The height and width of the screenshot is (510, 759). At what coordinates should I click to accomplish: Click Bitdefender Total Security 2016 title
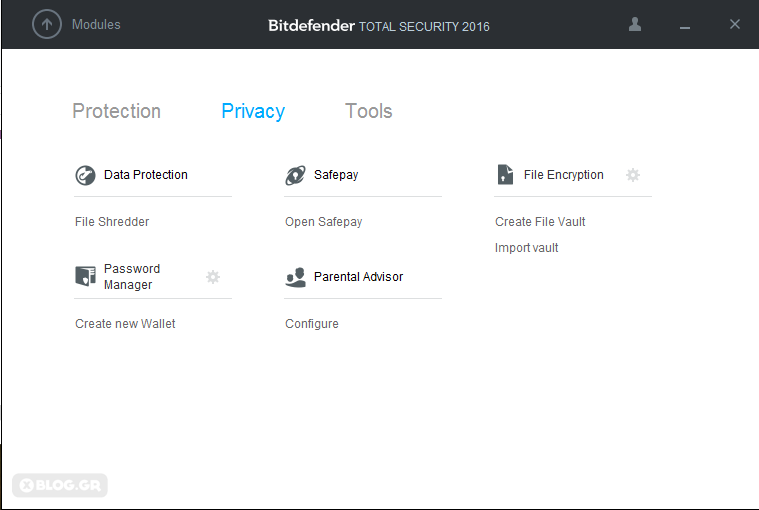pos(379,26)
